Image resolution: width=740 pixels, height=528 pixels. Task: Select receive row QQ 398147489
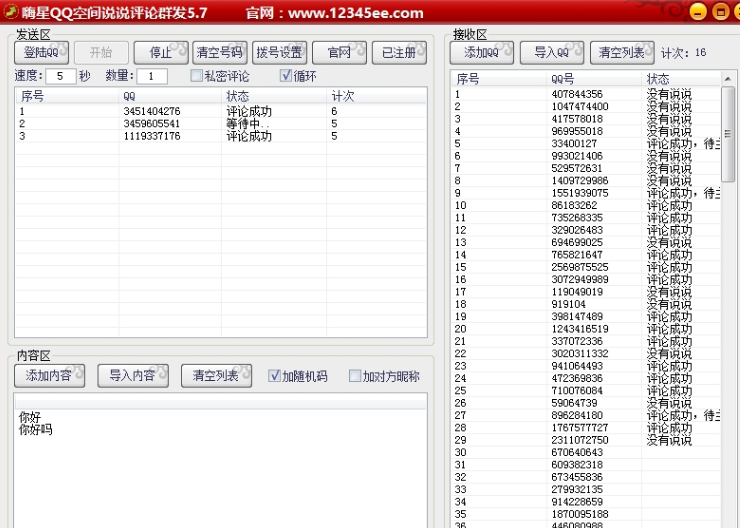tap(586, 317)
